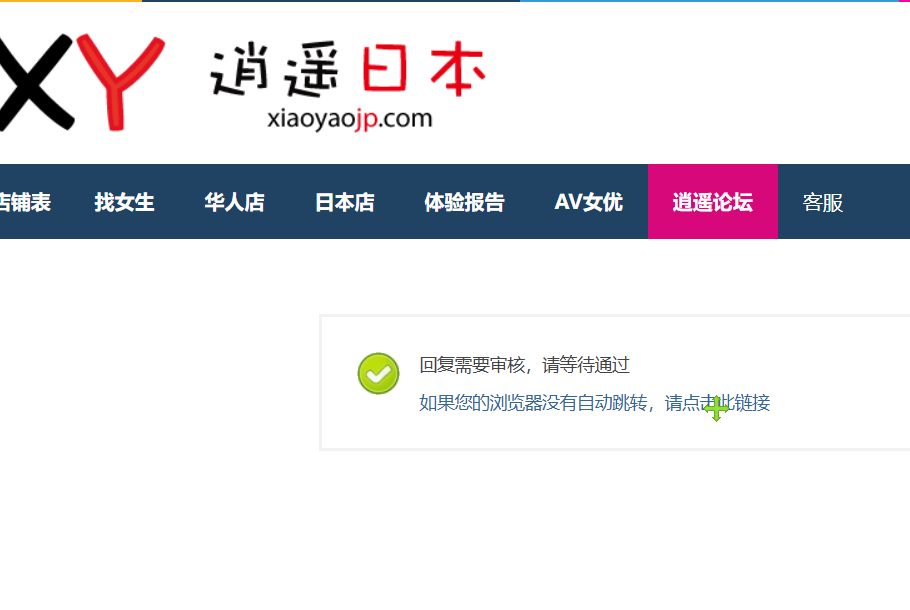Click the xiaoyaojp.com text under the logo
This screenshot has height=610, width=910.
[x=350, y=118]
